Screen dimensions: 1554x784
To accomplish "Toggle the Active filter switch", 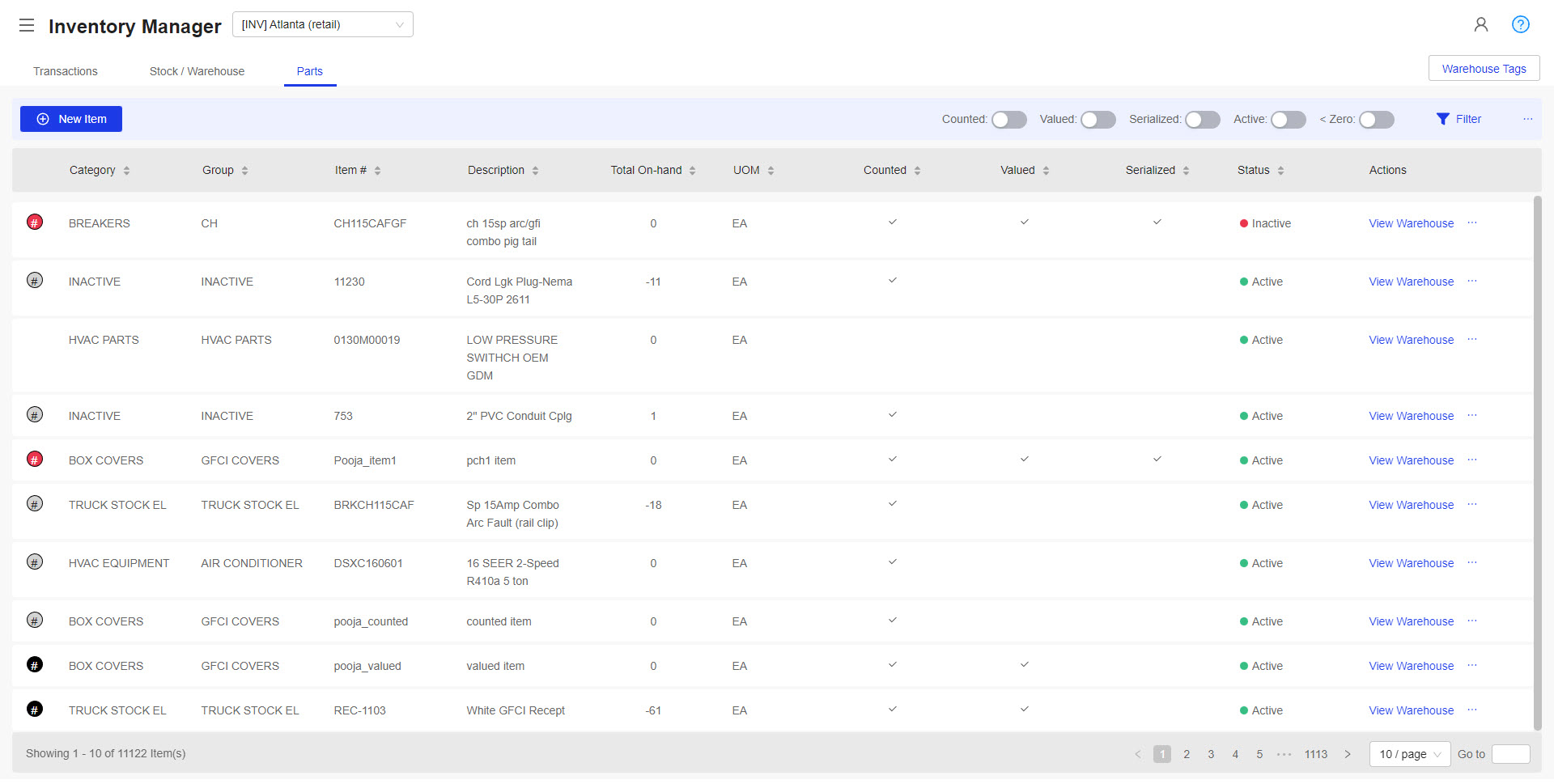I will click(1289, 120).
